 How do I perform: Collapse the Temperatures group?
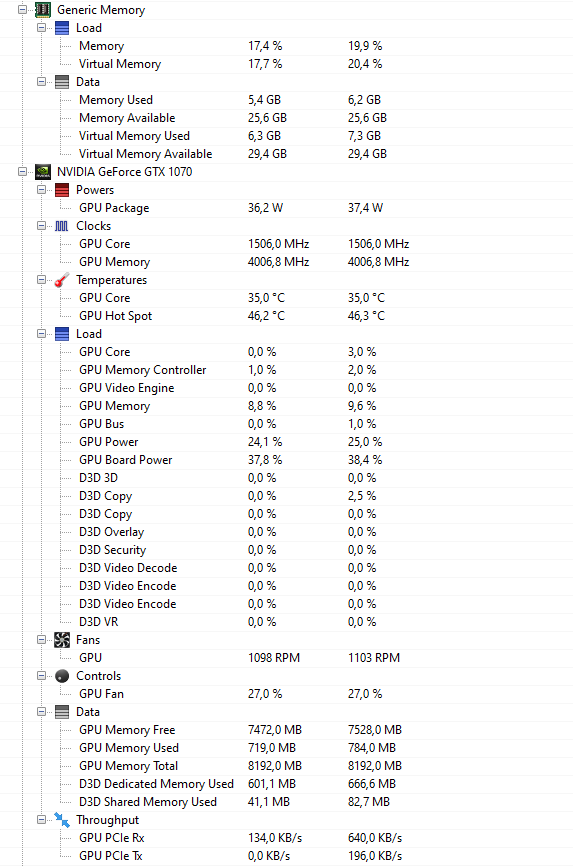(x=41, y=280)
